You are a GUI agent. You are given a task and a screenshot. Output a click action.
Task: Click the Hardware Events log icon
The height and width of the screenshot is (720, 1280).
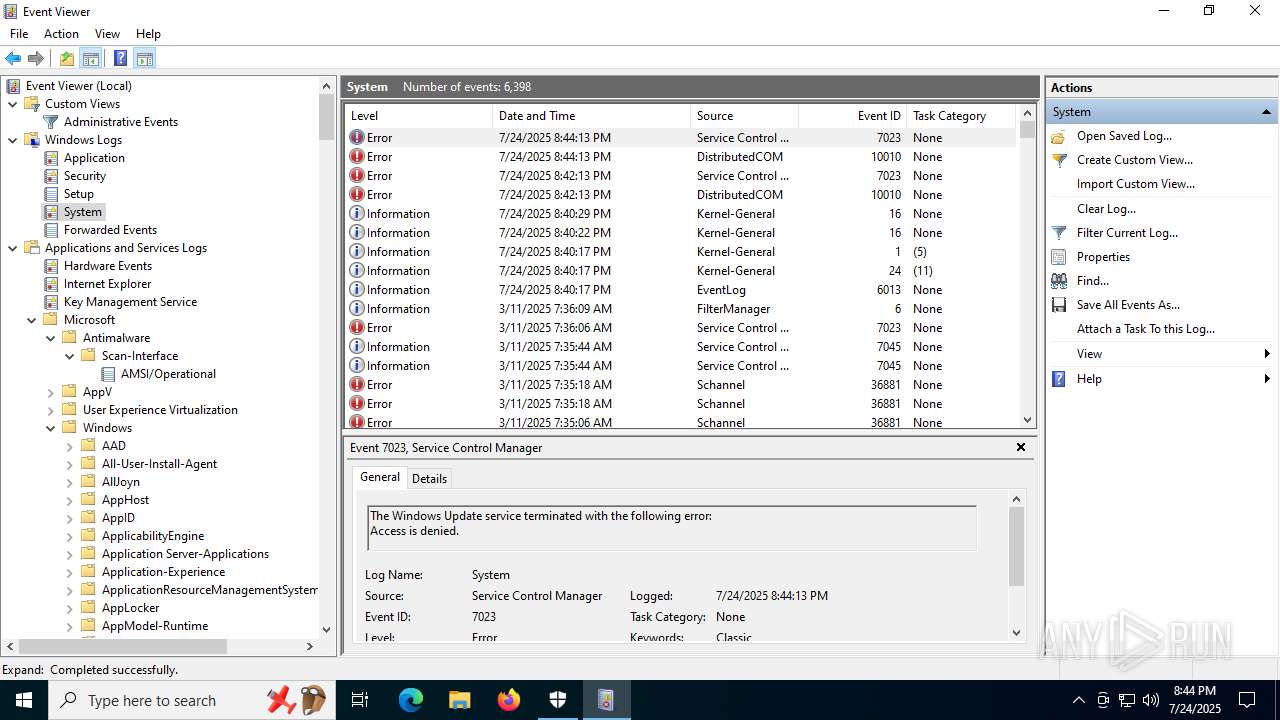click(52, 266)
